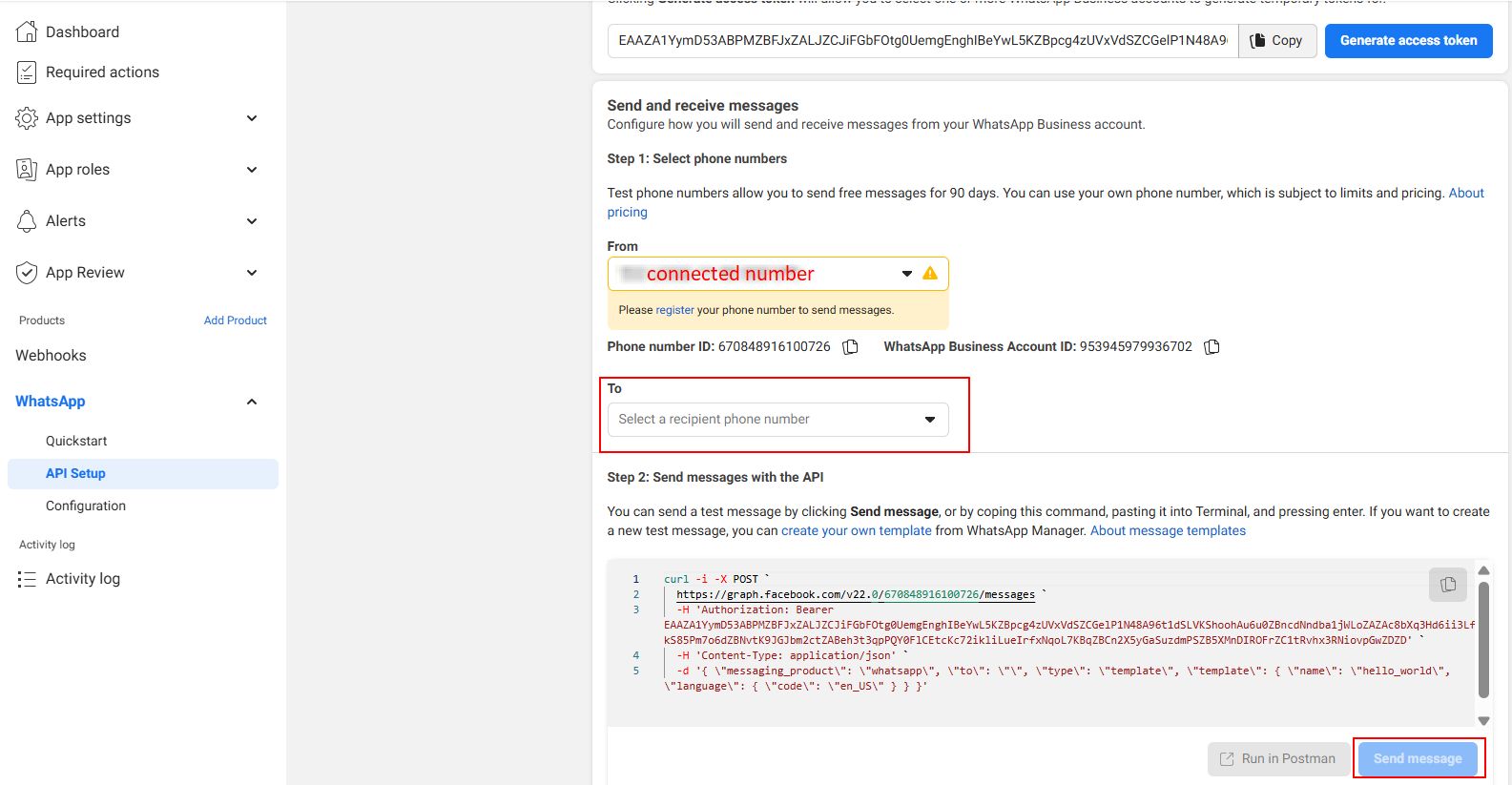
Task: Collapse the WhatsApp sidebar section
Action: (252, 402)
